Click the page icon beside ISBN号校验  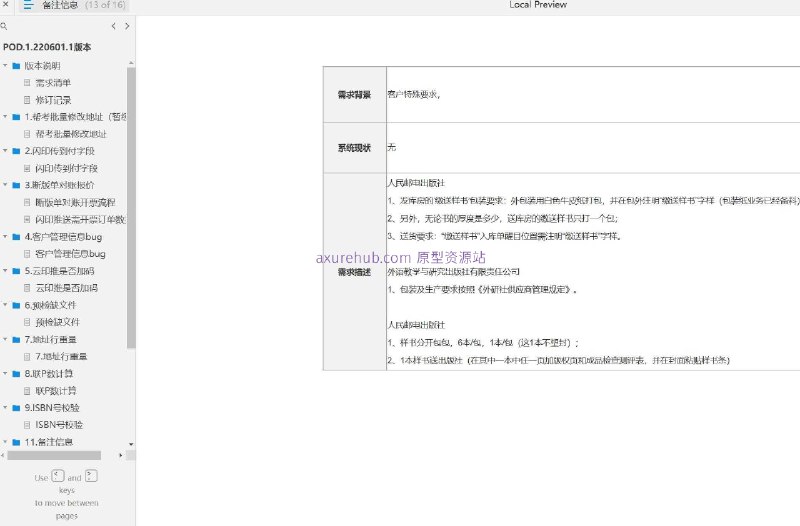27,424
